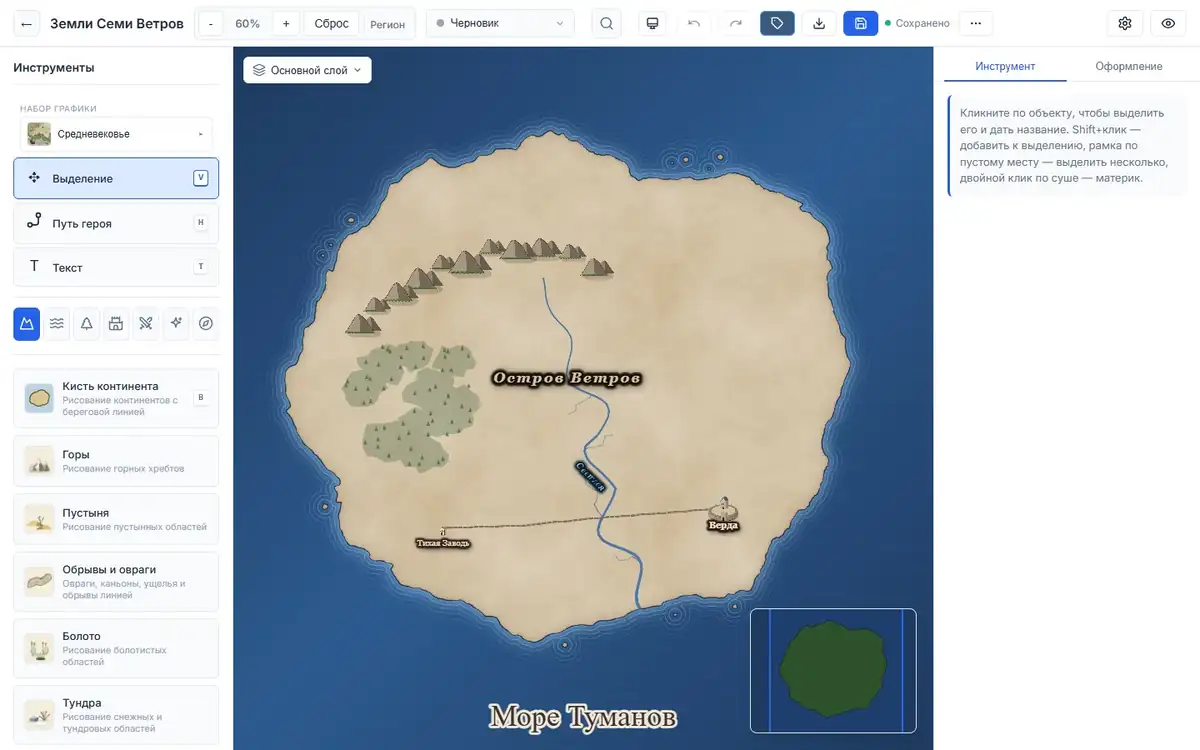Switch to the tree vegetation category
Screen dimensions: 1200x750
pyautogui.click(x=86, y=323)
